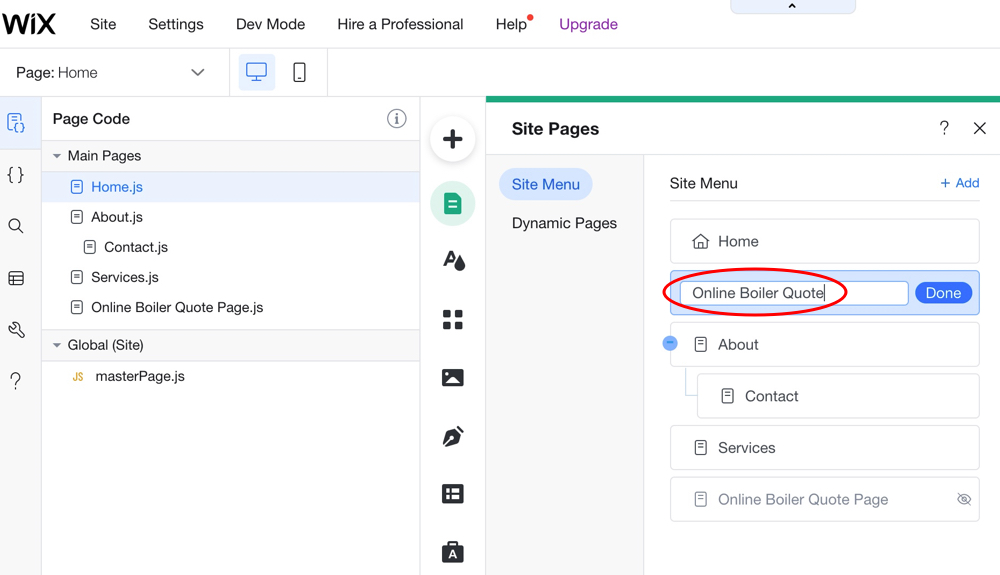The image size is (1000, 575).
Task: Open the pen nib Blog icon
Action: click(x=453, y=436)
